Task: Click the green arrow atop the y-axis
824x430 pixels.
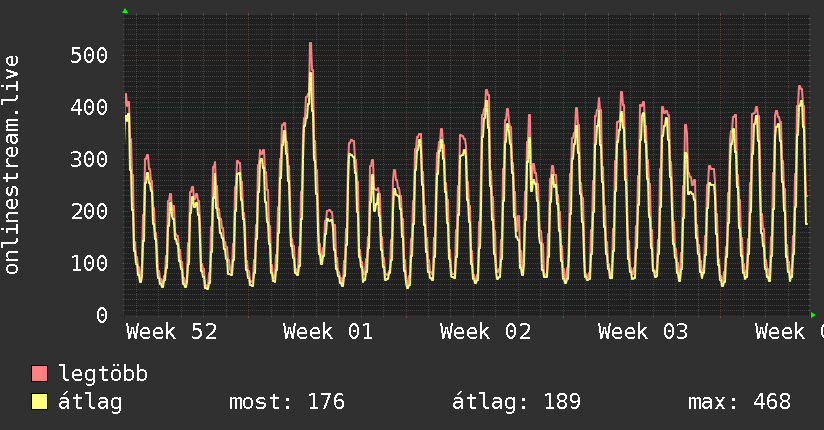Action: pyautogui.click(x=125, y=11)
